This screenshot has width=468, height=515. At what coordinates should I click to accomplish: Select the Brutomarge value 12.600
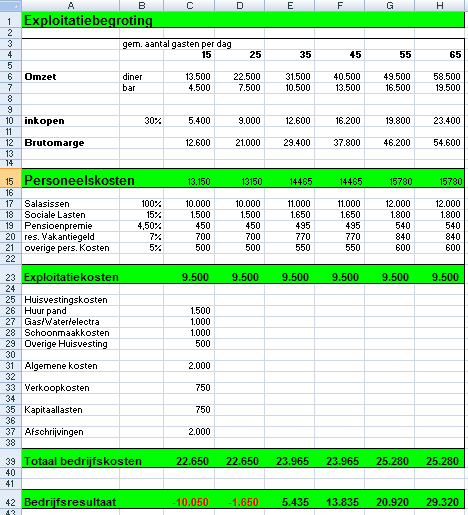coord(189,143)
